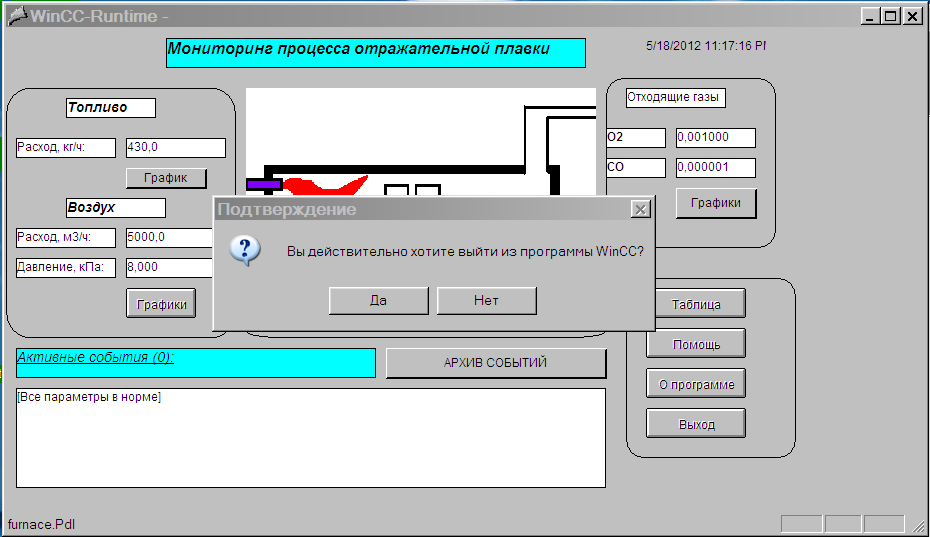
Task: Minimize the WinCC-Runtime window
Action: pos(870,16)
